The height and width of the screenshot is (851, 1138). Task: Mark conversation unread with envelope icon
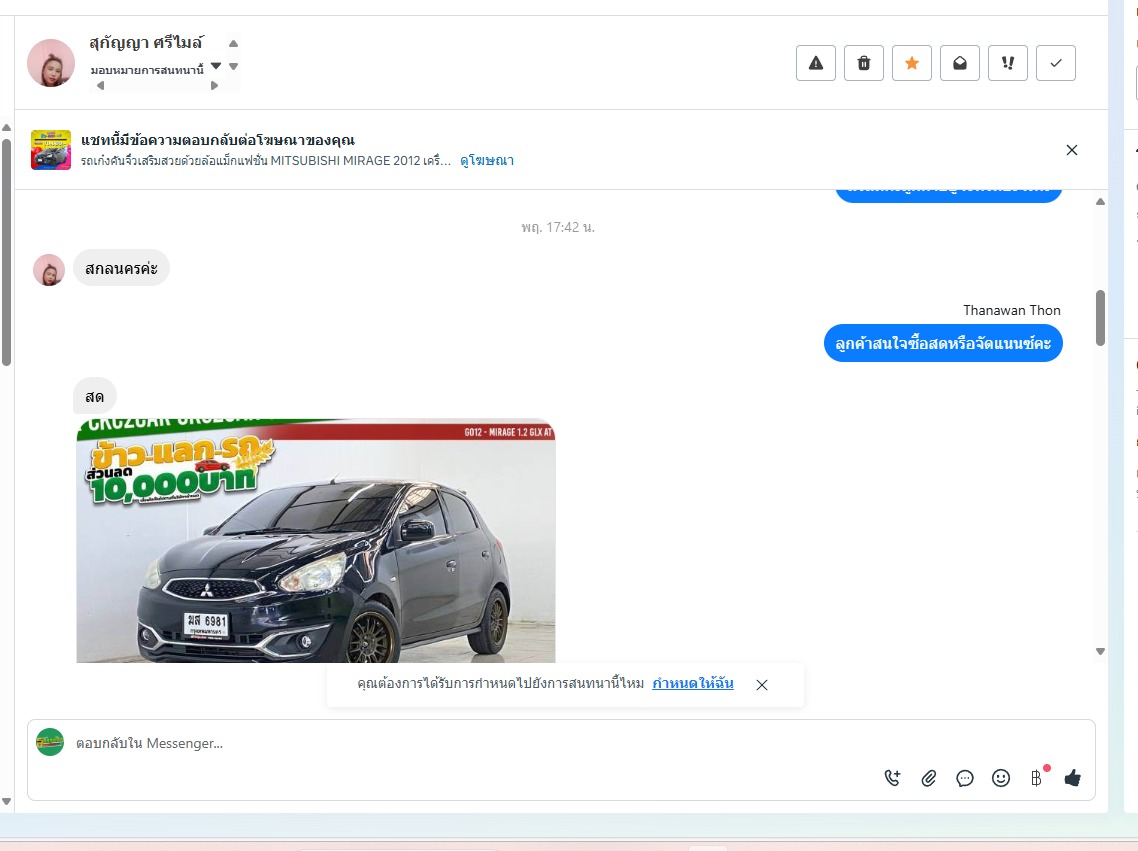[x=959, y=63]
